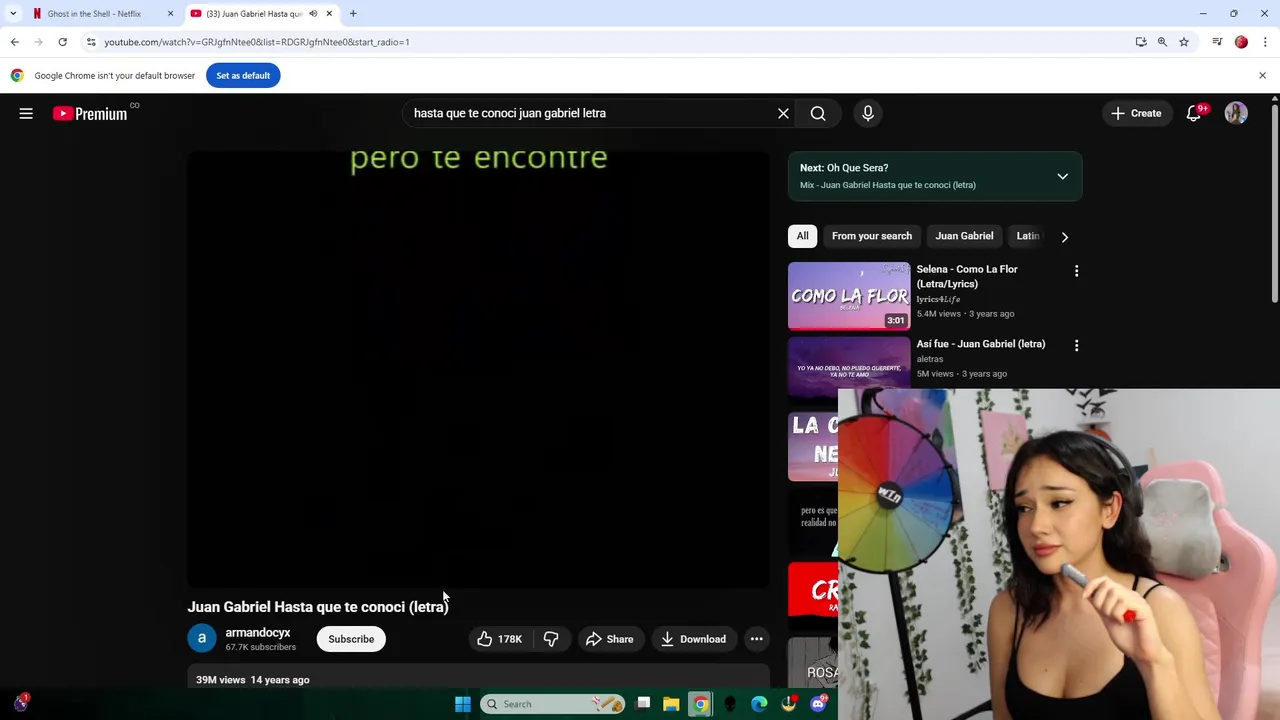Image resolution: width=1280 pixels, height=720 pixels.
Task: Show more filter chips with right arrow
Action: (x=1065, y=237)
